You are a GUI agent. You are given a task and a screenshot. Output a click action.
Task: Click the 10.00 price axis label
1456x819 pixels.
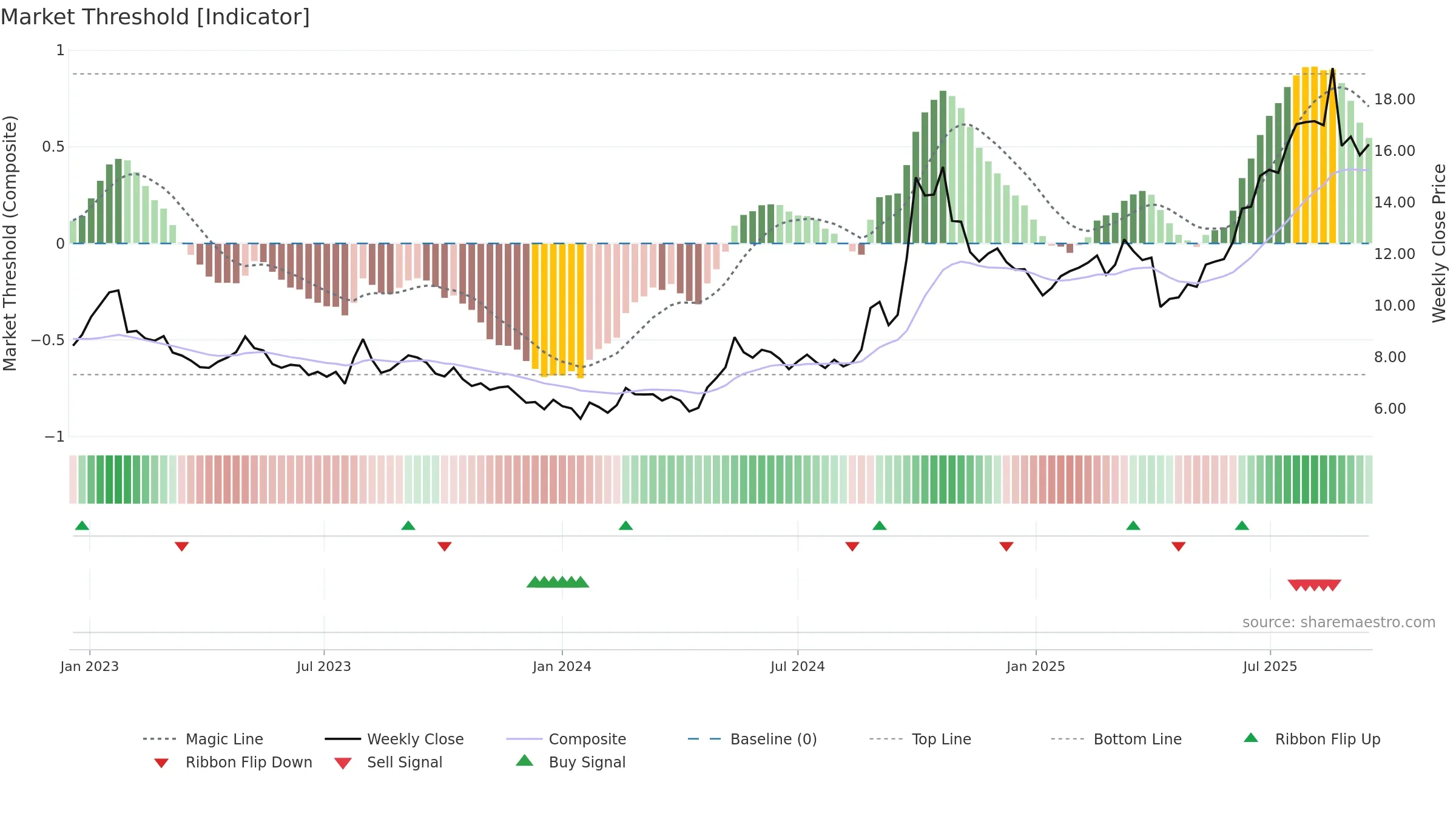[1395, 306]
